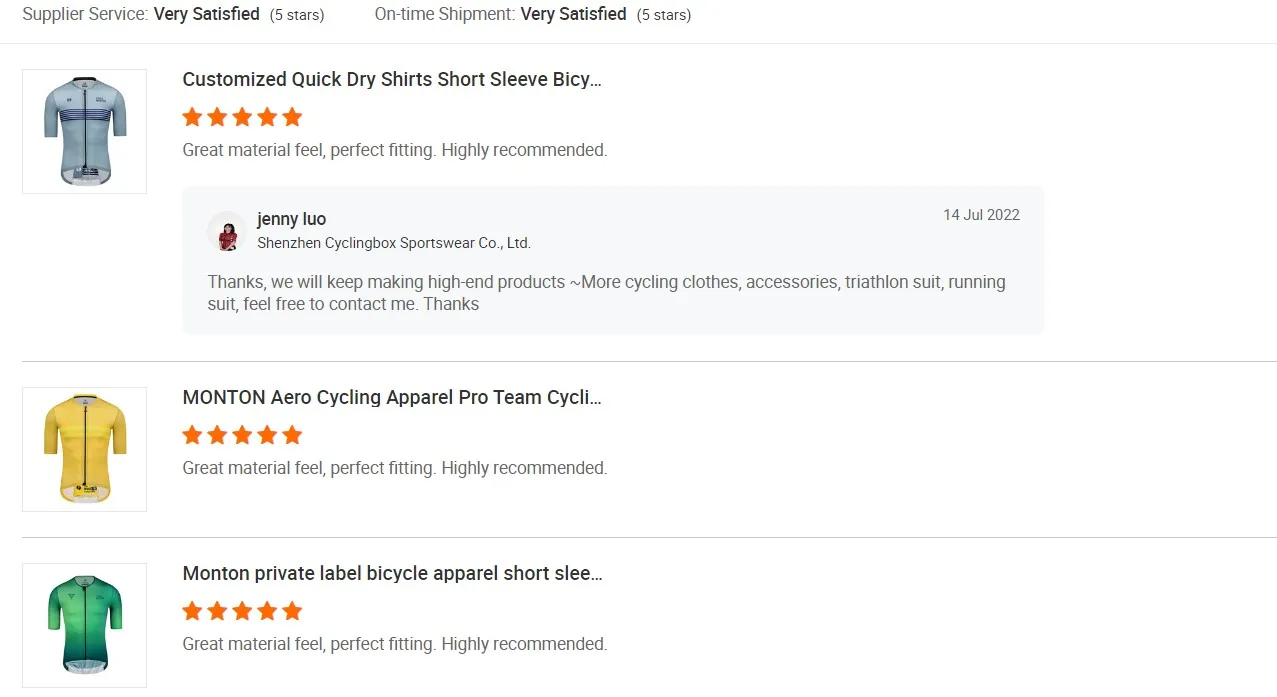Image resolution: width=1277 pixels, height=697 pixels.
Task: Click jenny luo's profile avatar
Action: [x=227, y=231]
